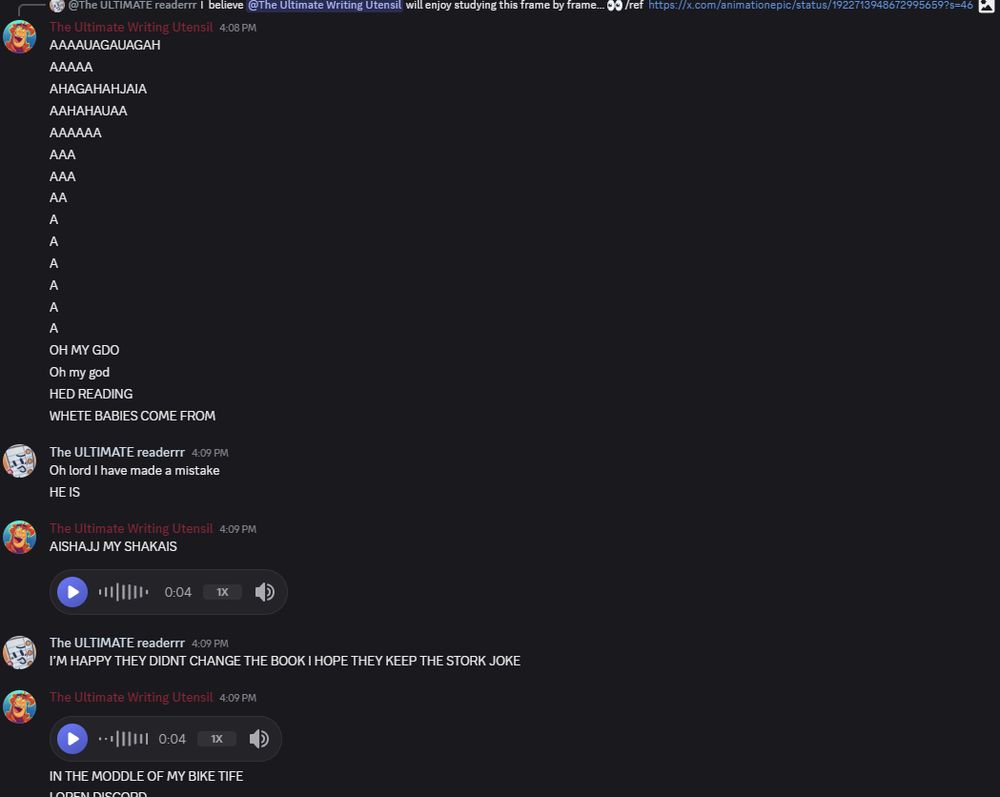Play the second voice message
Image resolution: width=1000 pixels, height=797 pixels.
point(73,739)
